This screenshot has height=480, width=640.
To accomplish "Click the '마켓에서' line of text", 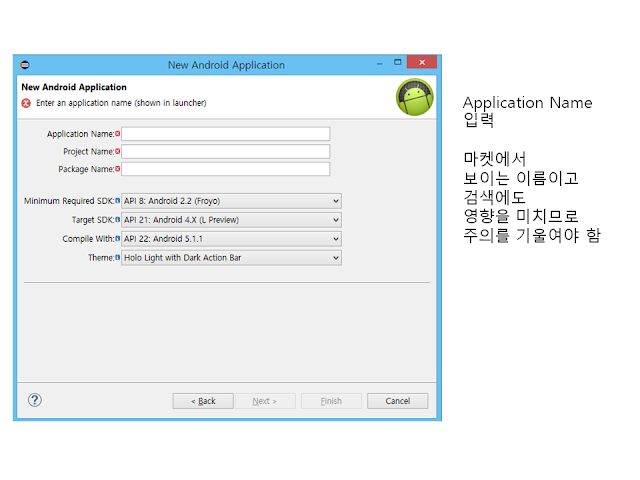I will [x=495, y=159].
